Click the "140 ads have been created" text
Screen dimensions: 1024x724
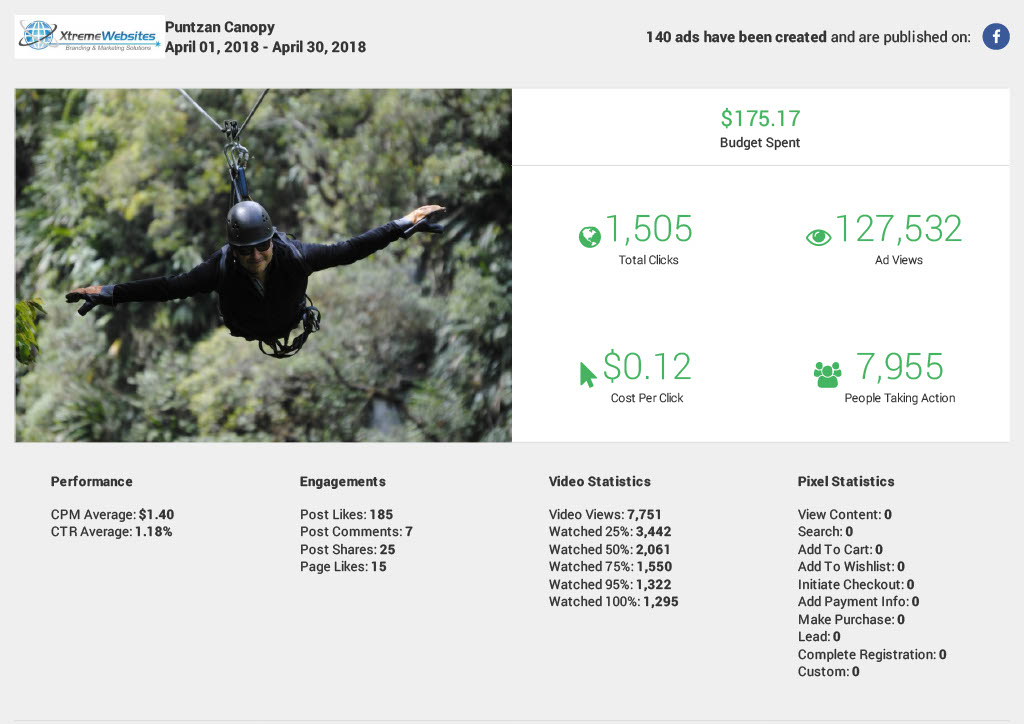point(736,37)
